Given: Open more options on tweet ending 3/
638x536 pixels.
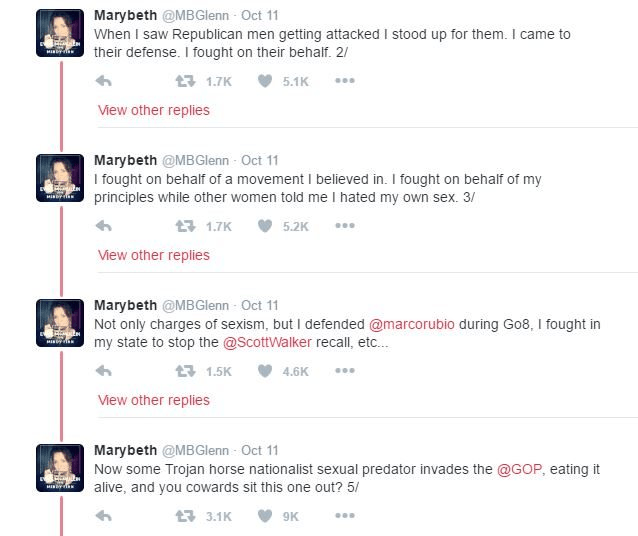Looking at the screenshot, I should (x=344, y=227).
